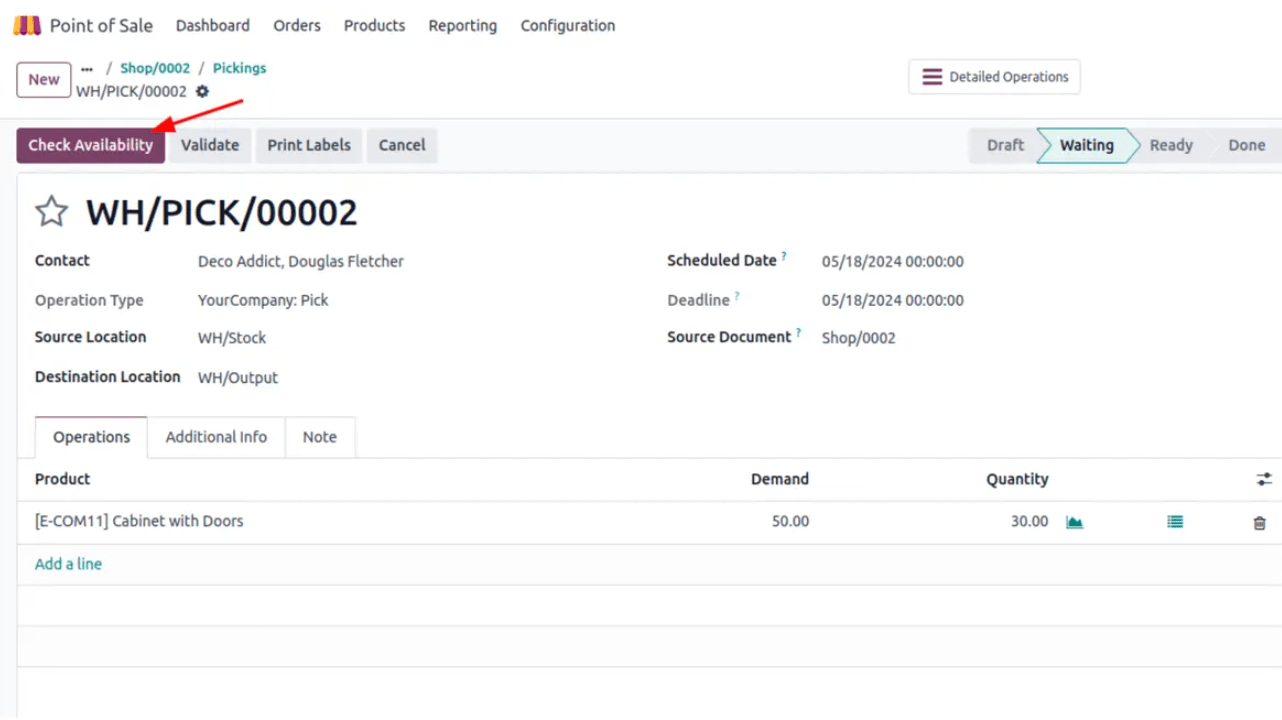Click the WH/PICK/00002 breadcrumb text
The width and height of the screenshot is (1282, 720).
[131, 91]
